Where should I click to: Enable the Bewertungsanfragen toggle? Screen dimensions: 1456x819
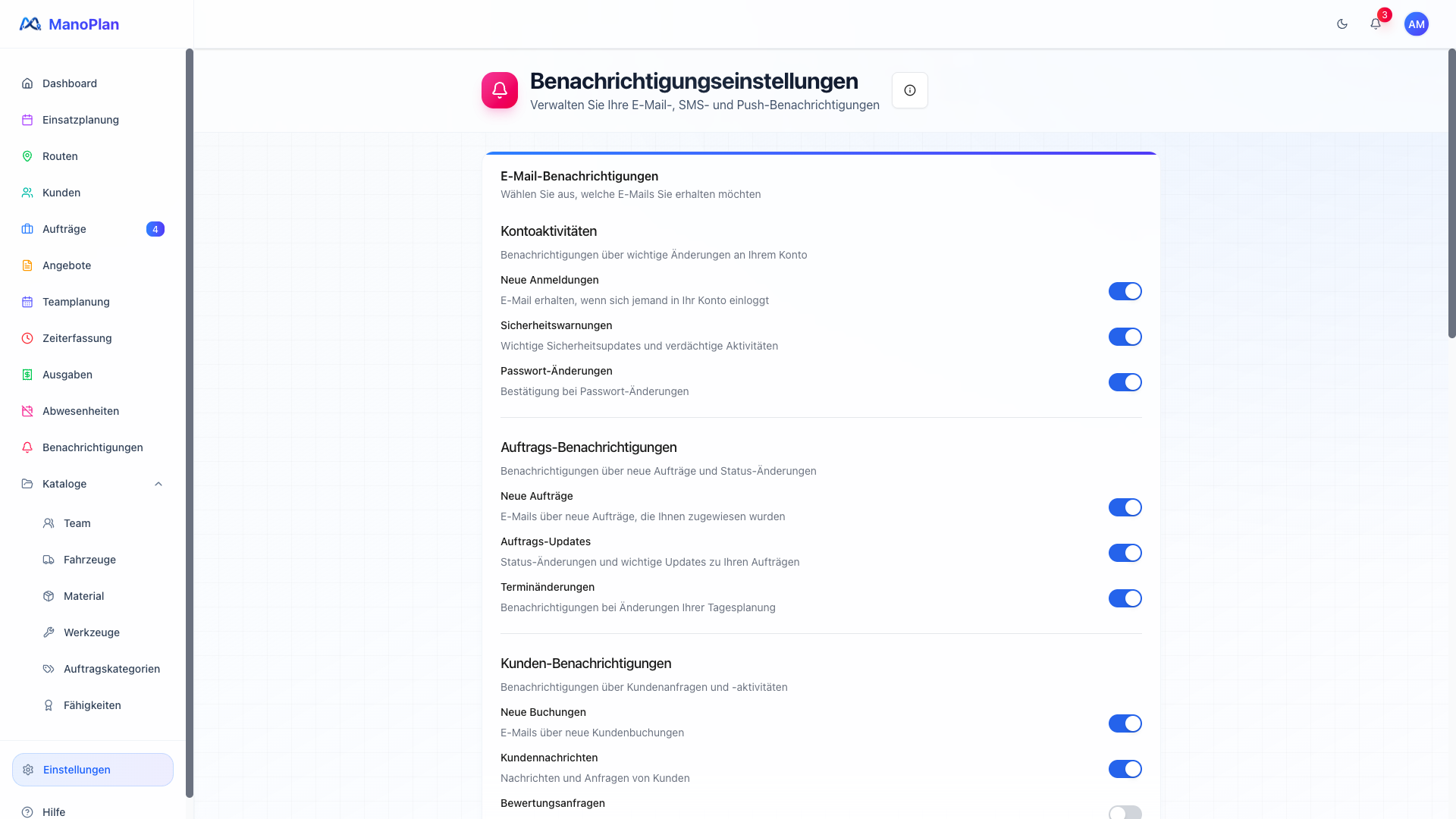(1125, 813)
